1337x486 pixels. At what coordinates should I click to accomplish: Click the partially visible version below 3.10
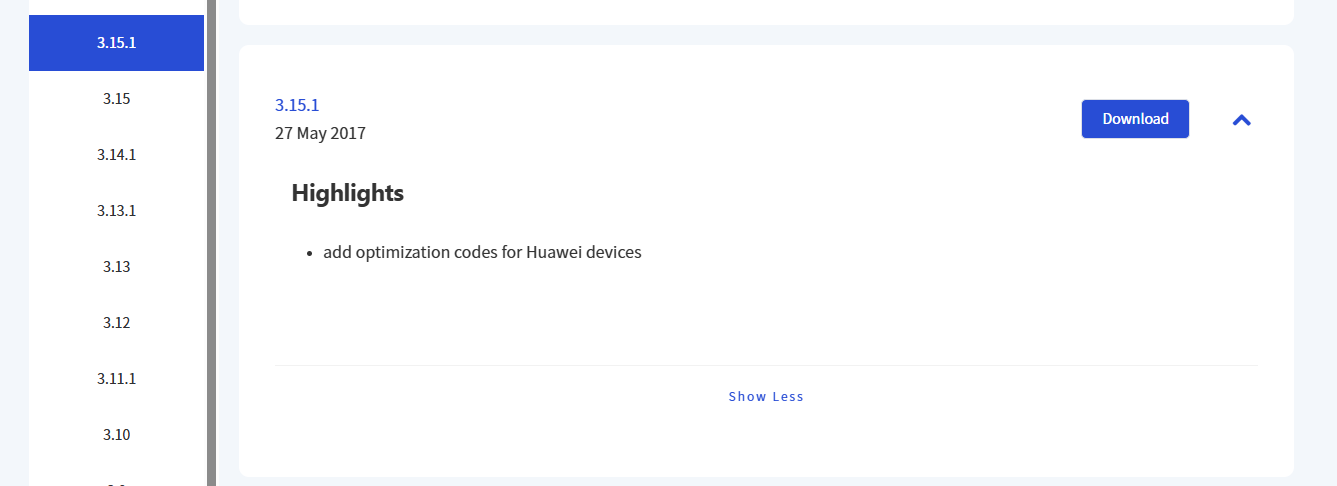pos(116,482)
